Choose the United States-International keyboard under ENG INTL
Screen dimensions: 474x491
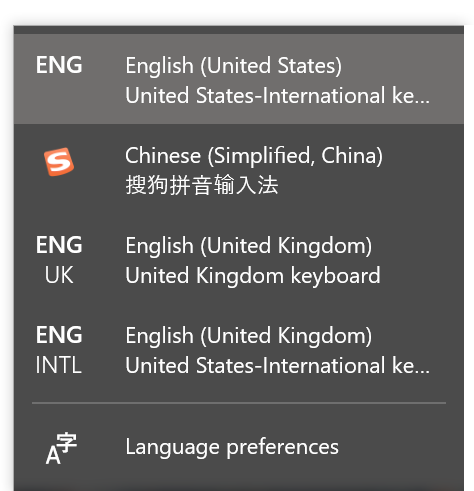pos(277,366)
